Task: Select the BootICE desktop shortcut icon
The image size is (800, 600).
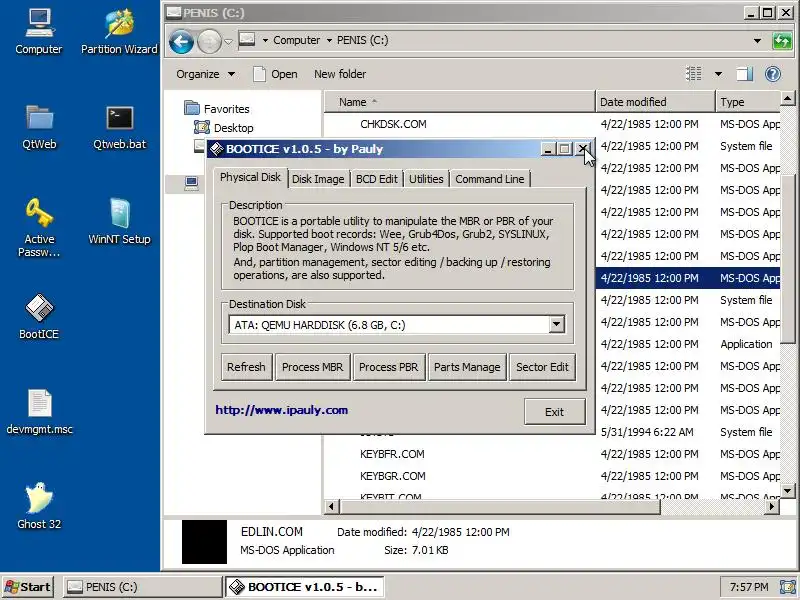Action: point(39,316)
